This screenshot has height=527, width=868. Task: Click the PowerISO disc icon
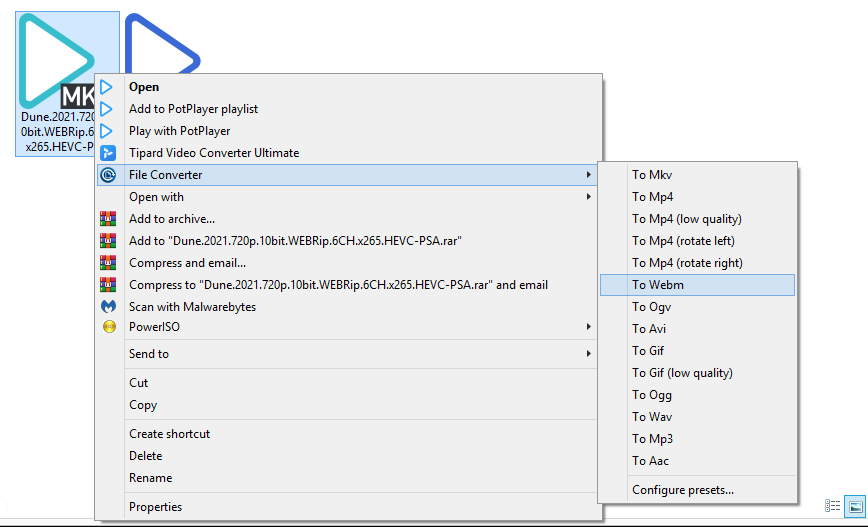(x=107, y=327)
